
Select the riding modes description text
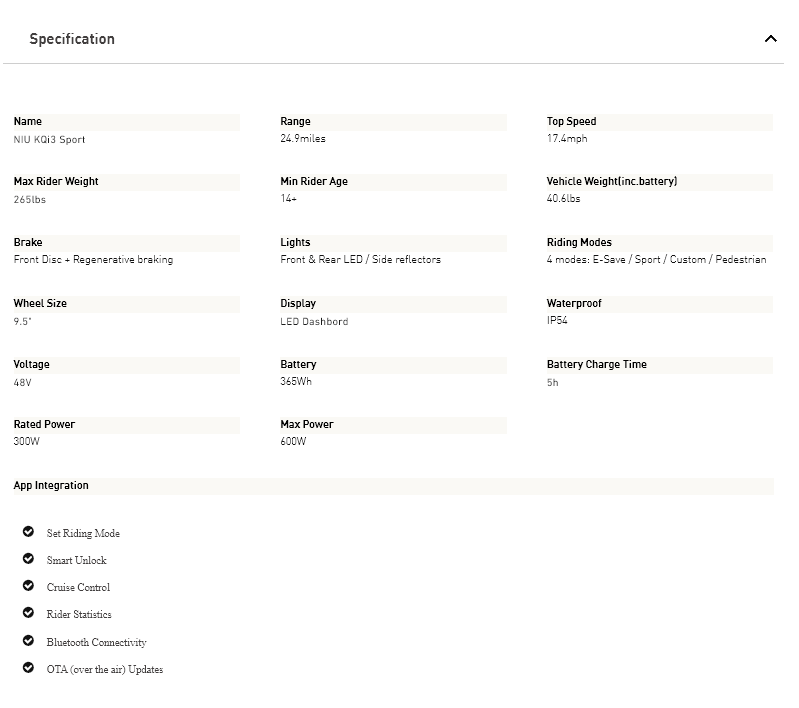point(656,260)
